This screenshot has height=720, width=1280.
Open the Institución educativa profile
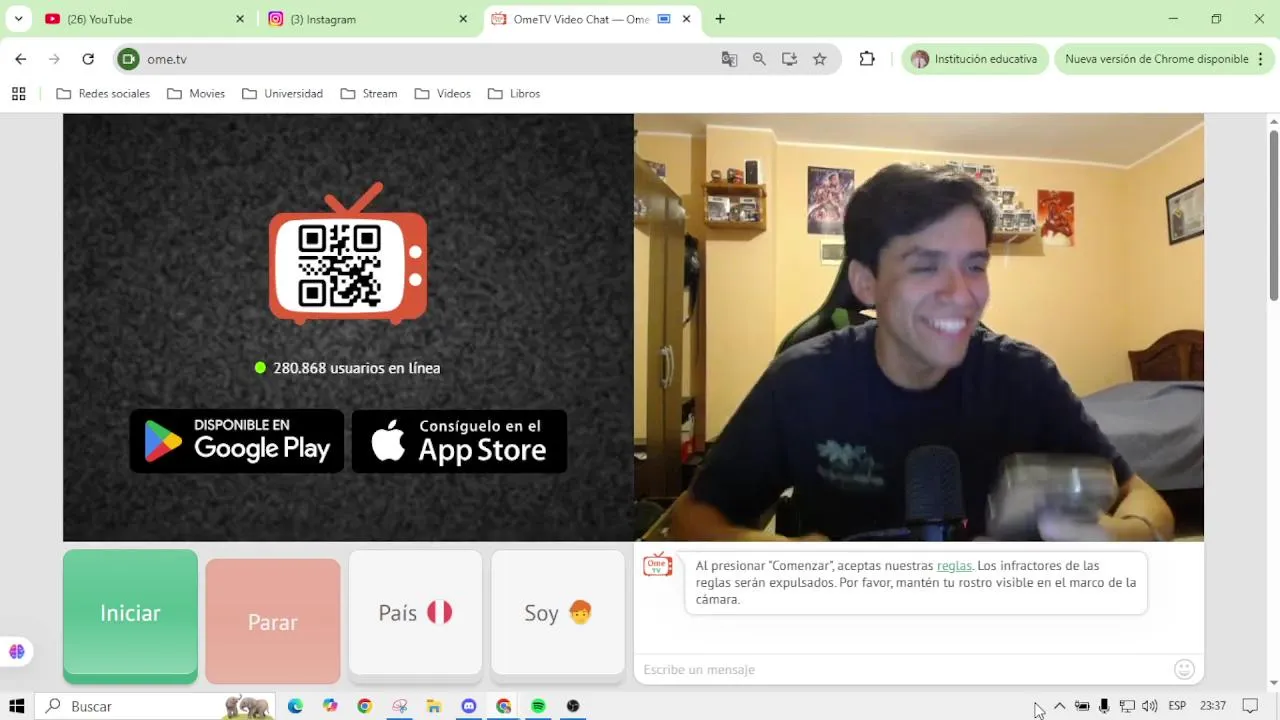click(974, 59)
